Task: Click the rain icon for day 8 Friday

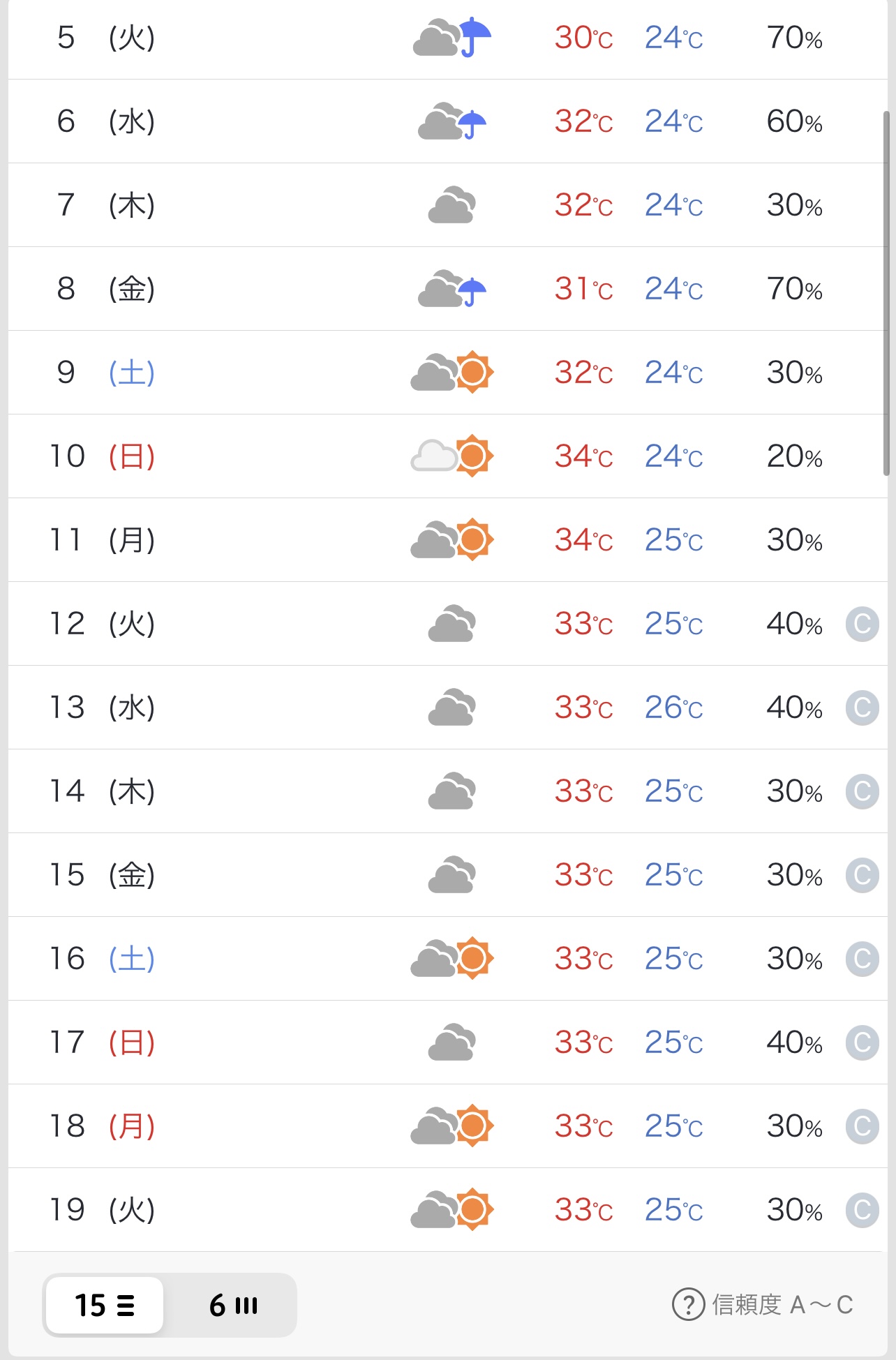Action: click(452, 289)
